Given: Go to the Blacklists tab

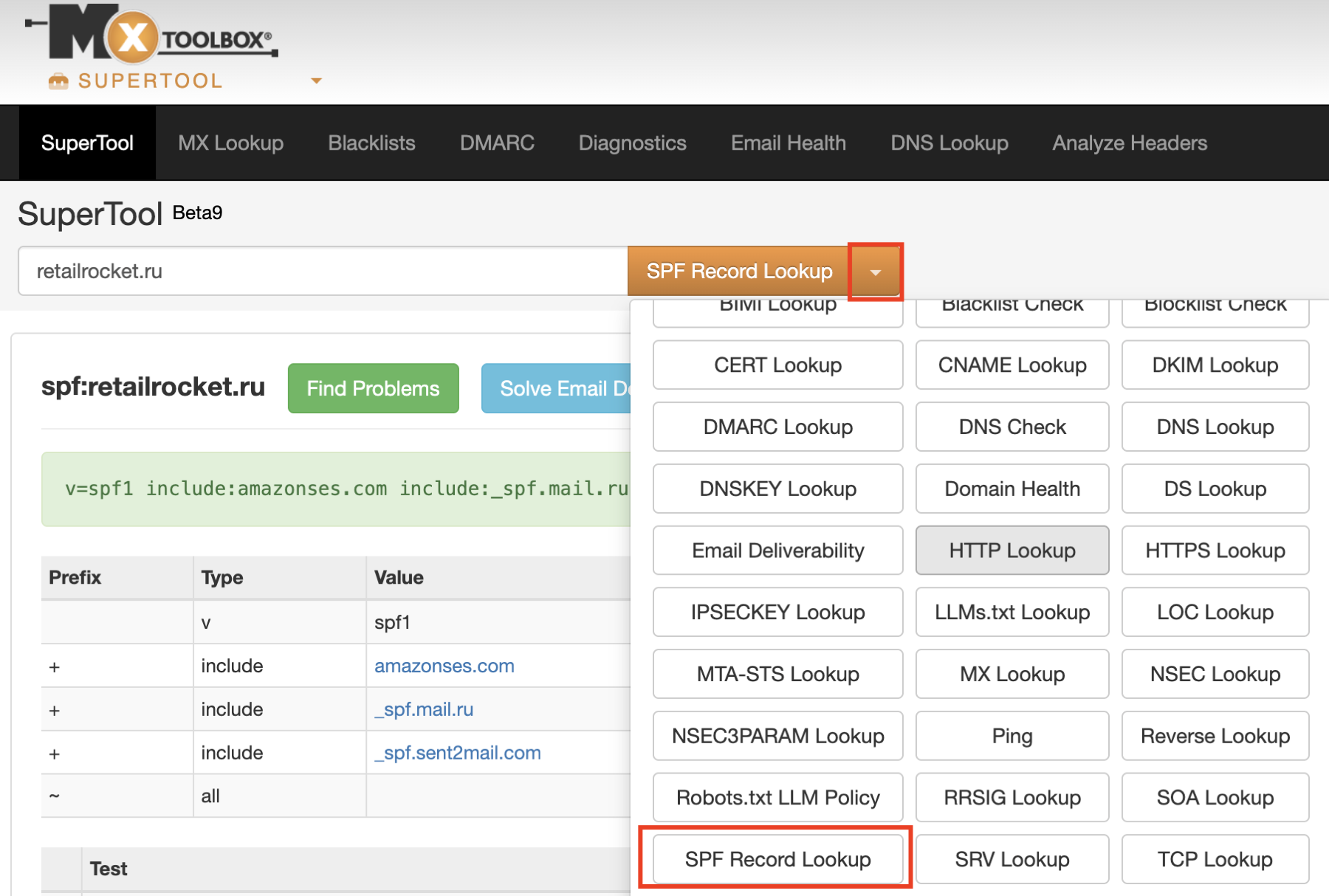Looking at the screenshot, I should [371, 142].
